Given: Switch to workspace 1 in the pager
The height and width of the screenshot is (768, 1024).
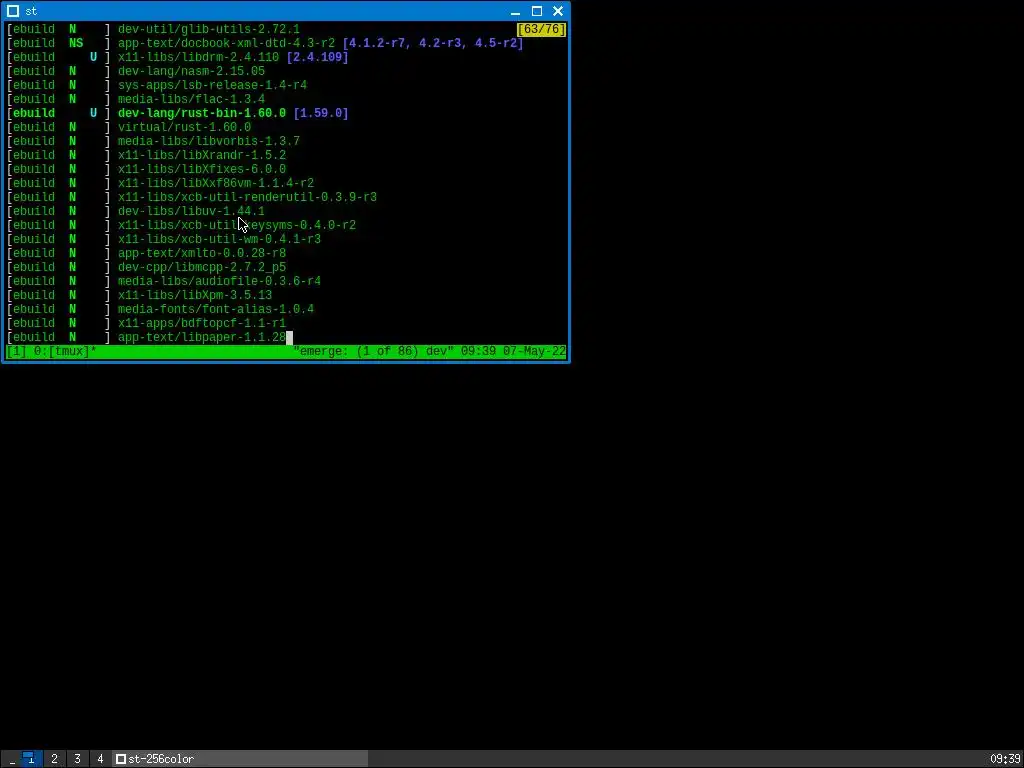Looking at the screenshot, I should 31,758.
